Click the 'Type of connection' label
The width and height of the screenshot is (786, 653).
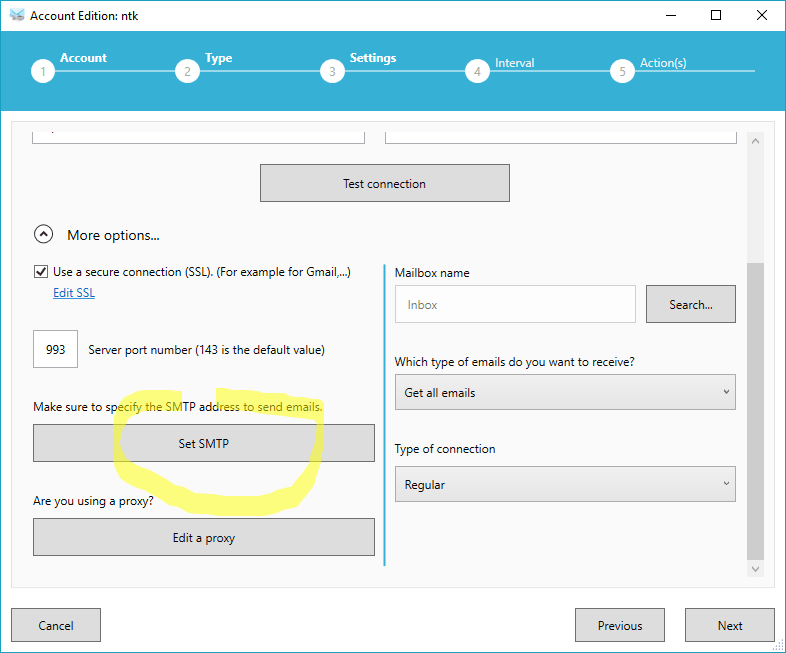point(445,449)
